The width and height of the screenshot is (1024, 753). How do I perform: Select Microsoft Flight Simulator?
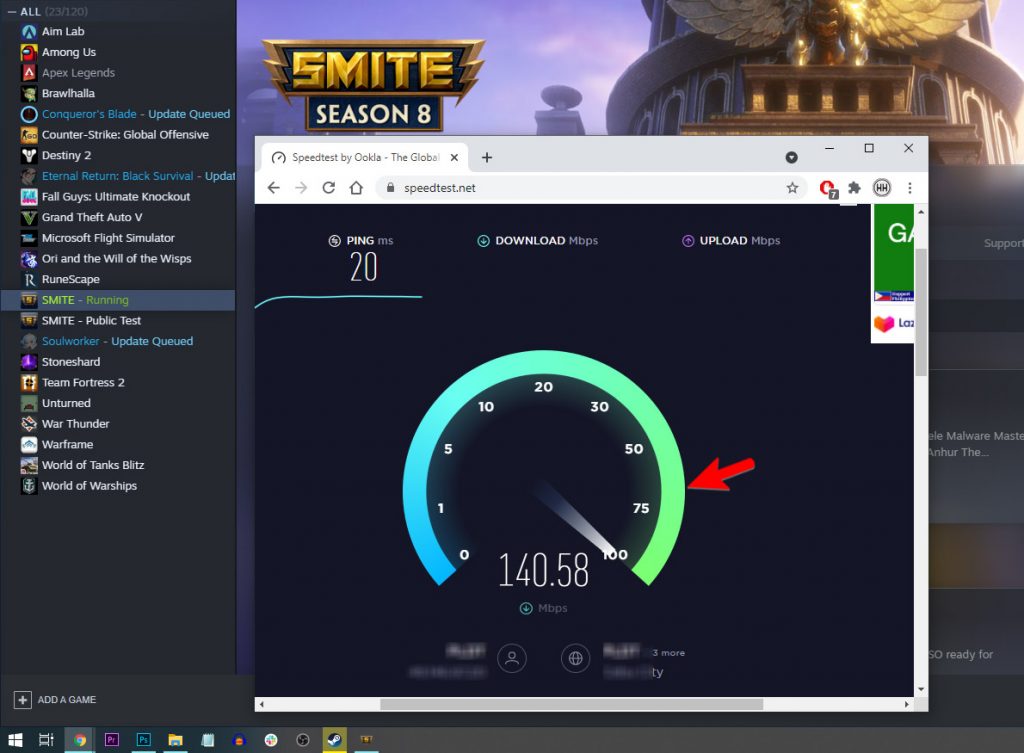tap(108, 238)
